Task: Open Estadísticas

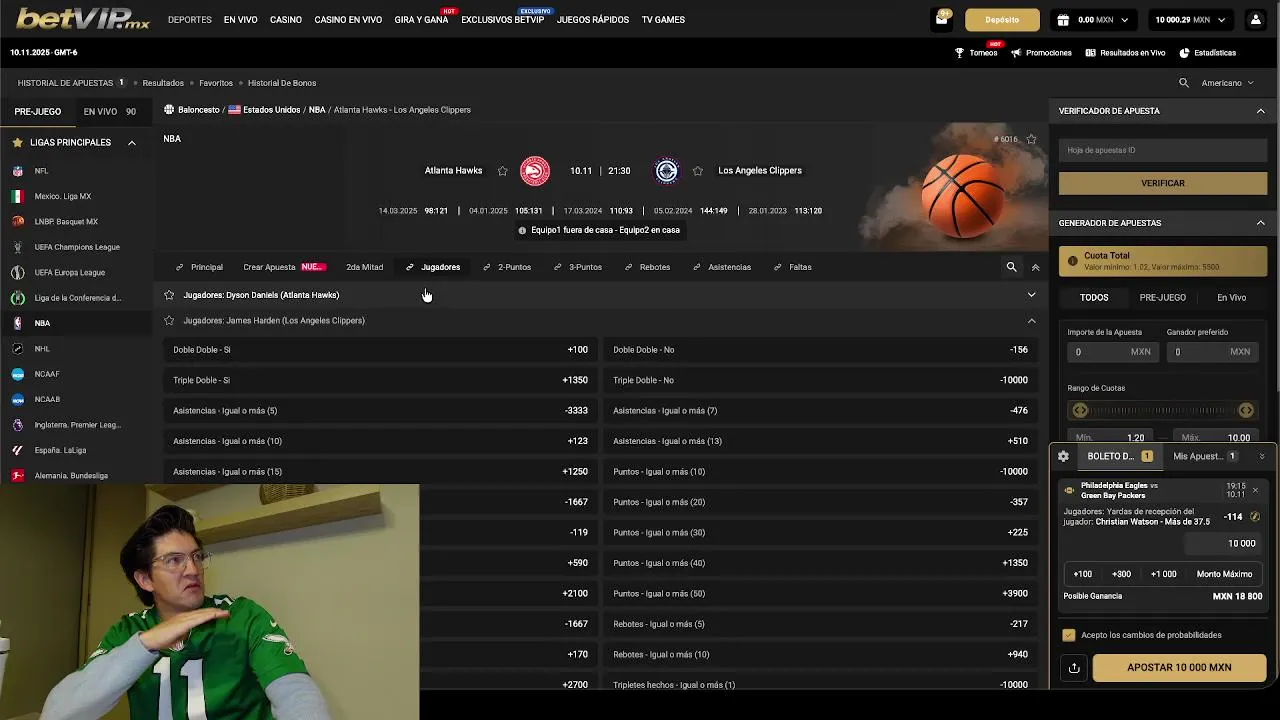Action: (1208, 53)
